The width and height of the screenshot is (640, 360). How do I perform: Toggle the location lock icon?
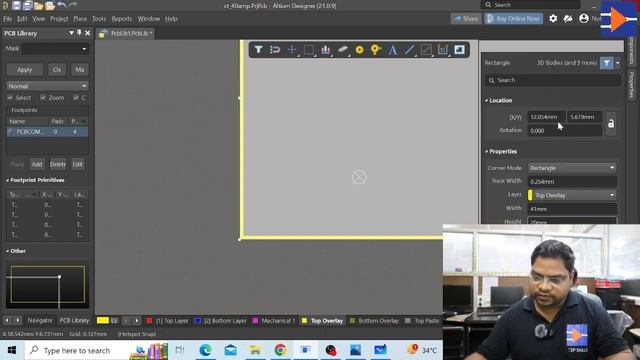pos(611,123)
